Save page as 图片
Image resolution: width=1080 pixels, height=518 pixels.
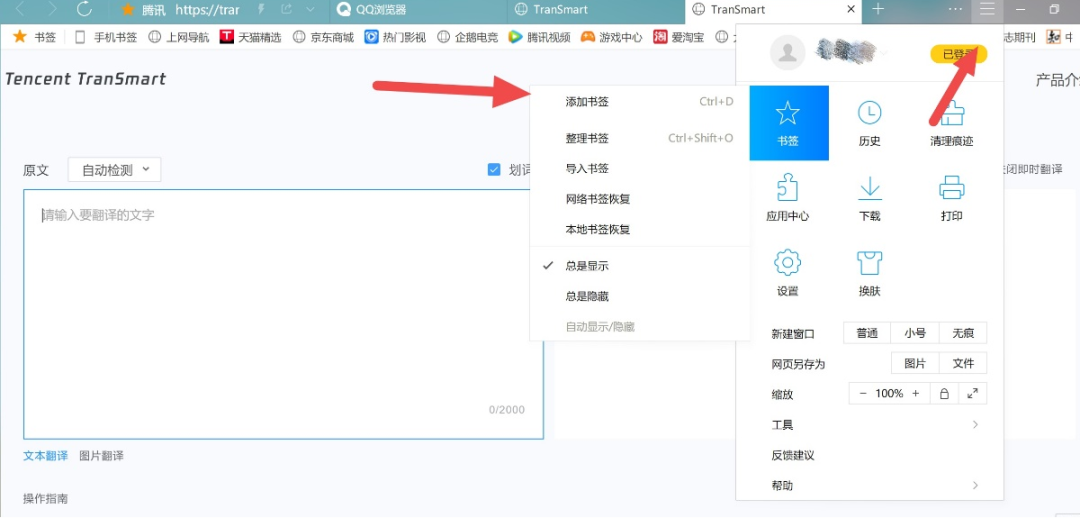pos(915,363)
